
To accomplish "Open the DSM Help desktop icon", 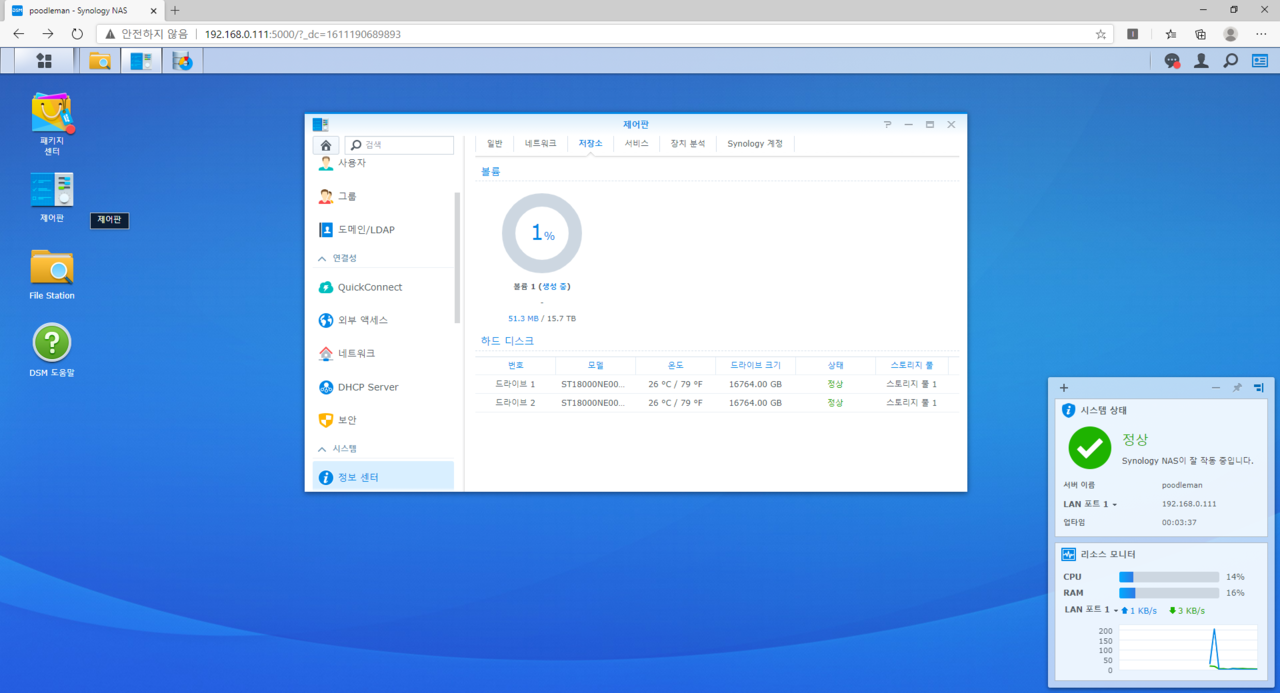I will [52, 343].
